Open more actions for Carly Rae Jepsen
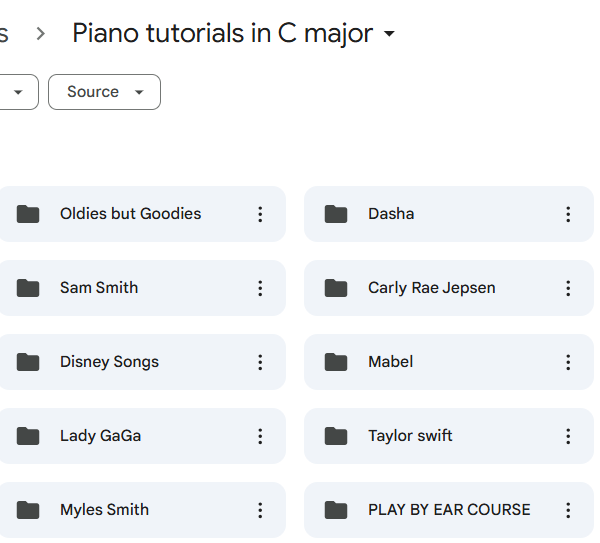This screenshot has width=600, height=543. tap(568, 288)
